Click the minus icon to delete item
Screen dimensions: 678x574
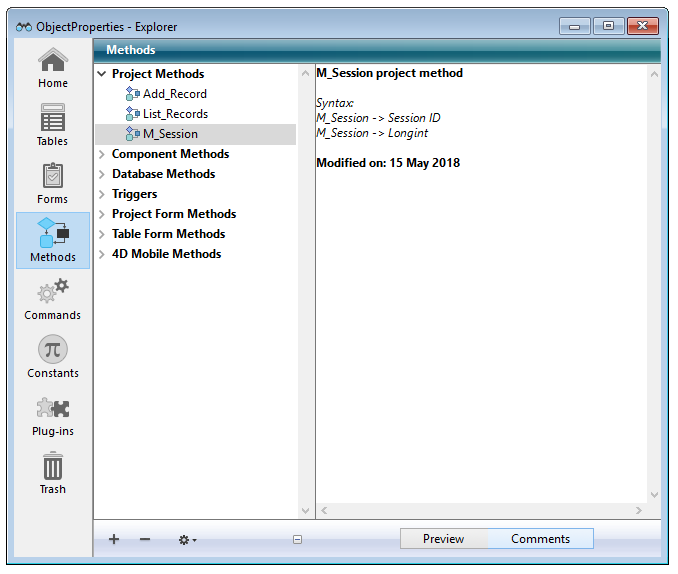pyautogui.click(x=145, y=539)
